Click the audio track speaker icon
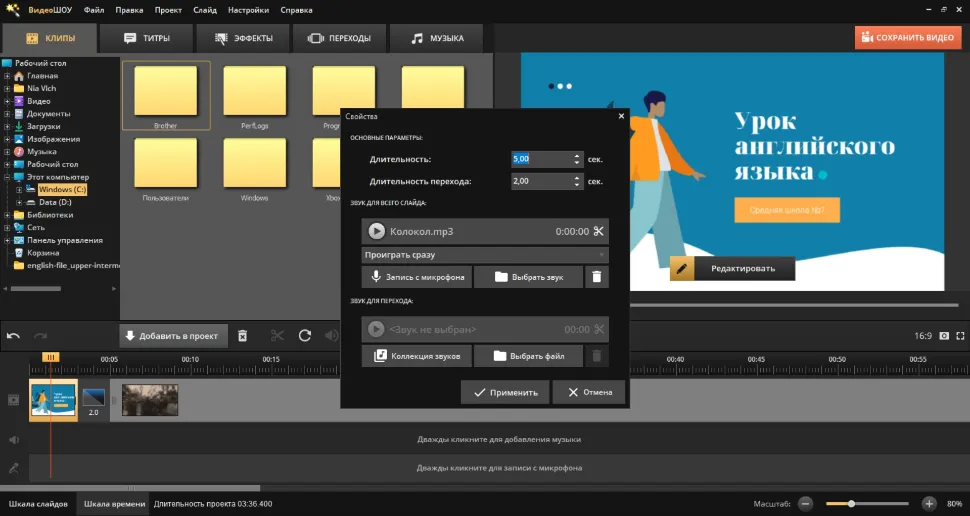Viewport: 970px width, 516px height. [14, 440]
